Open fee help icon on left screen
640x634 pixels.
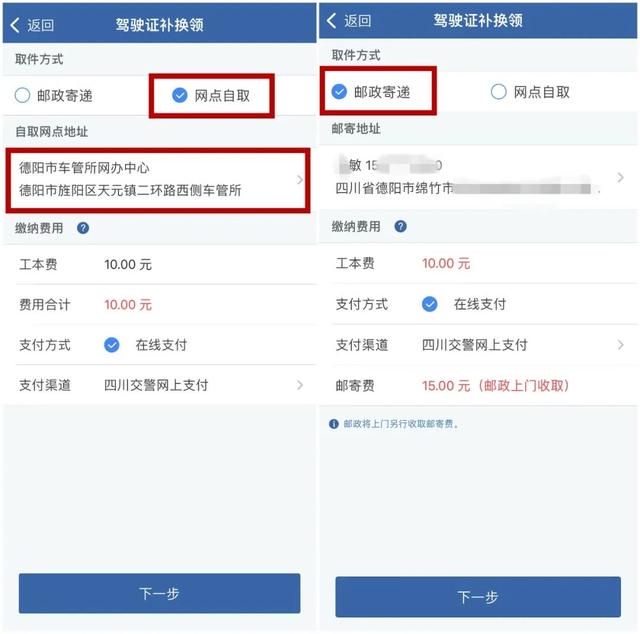pos(83,228)
